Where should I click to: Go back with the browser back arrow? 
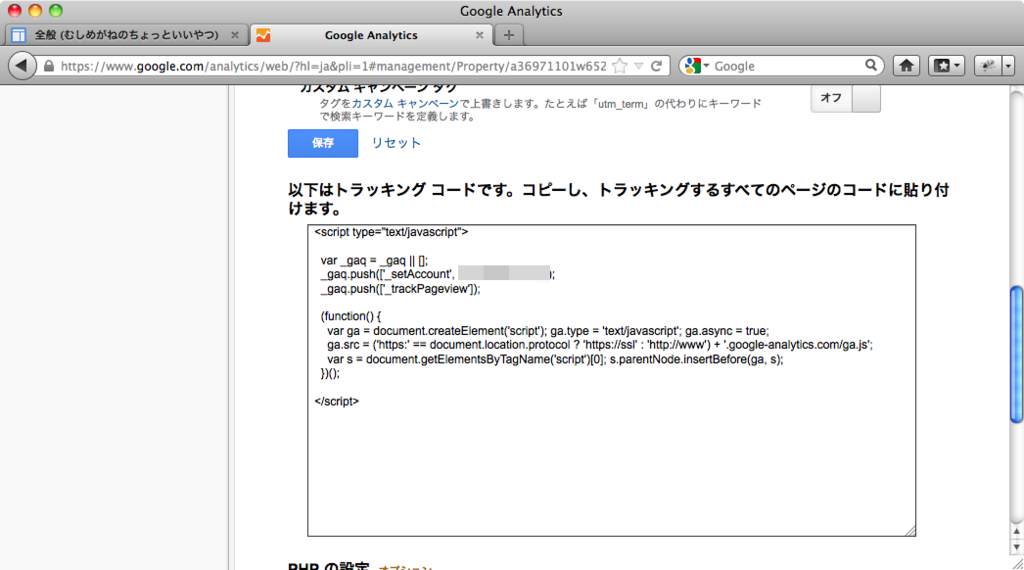pos(22,66)
